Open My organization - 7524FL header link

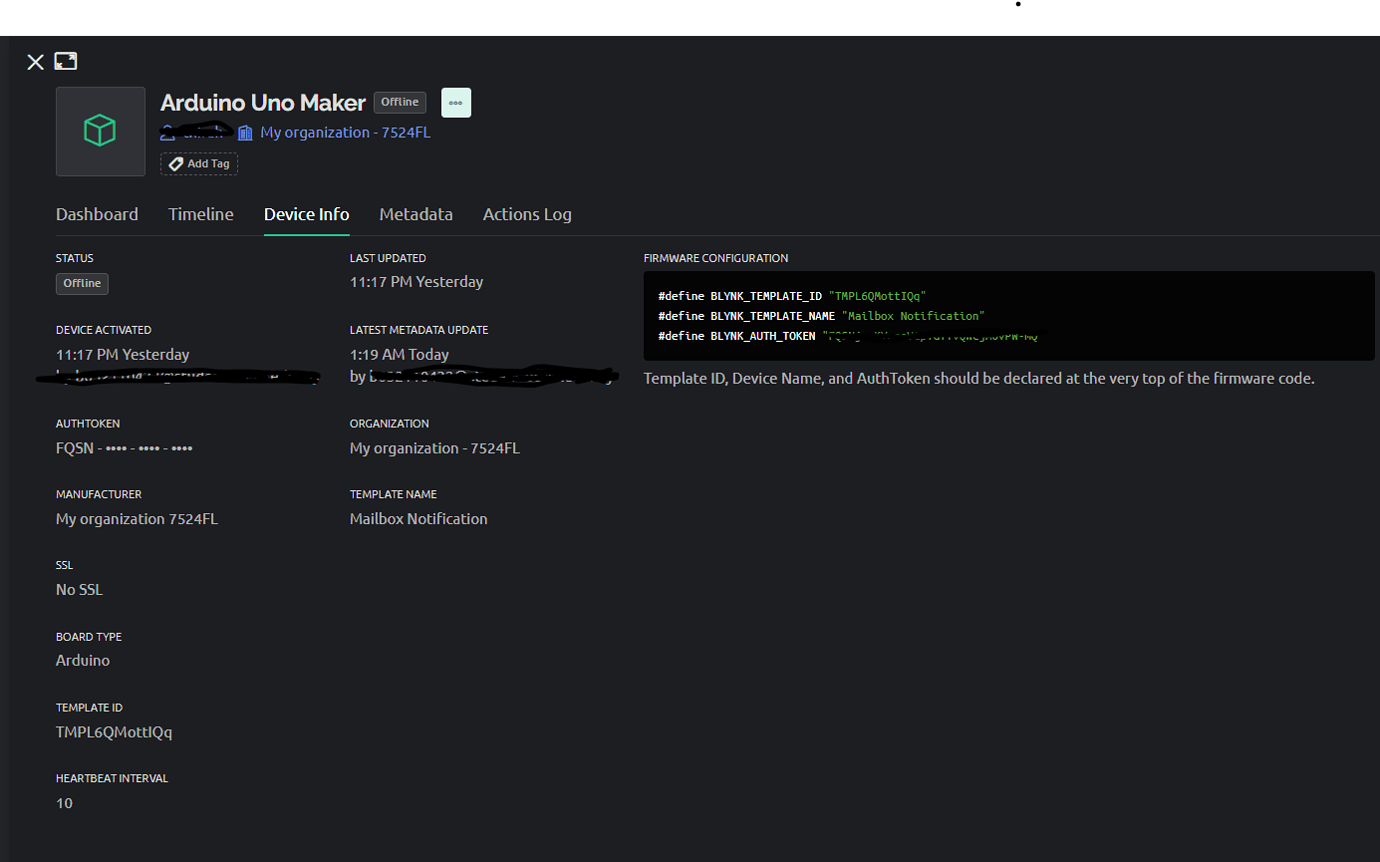(x=345, y=132)
